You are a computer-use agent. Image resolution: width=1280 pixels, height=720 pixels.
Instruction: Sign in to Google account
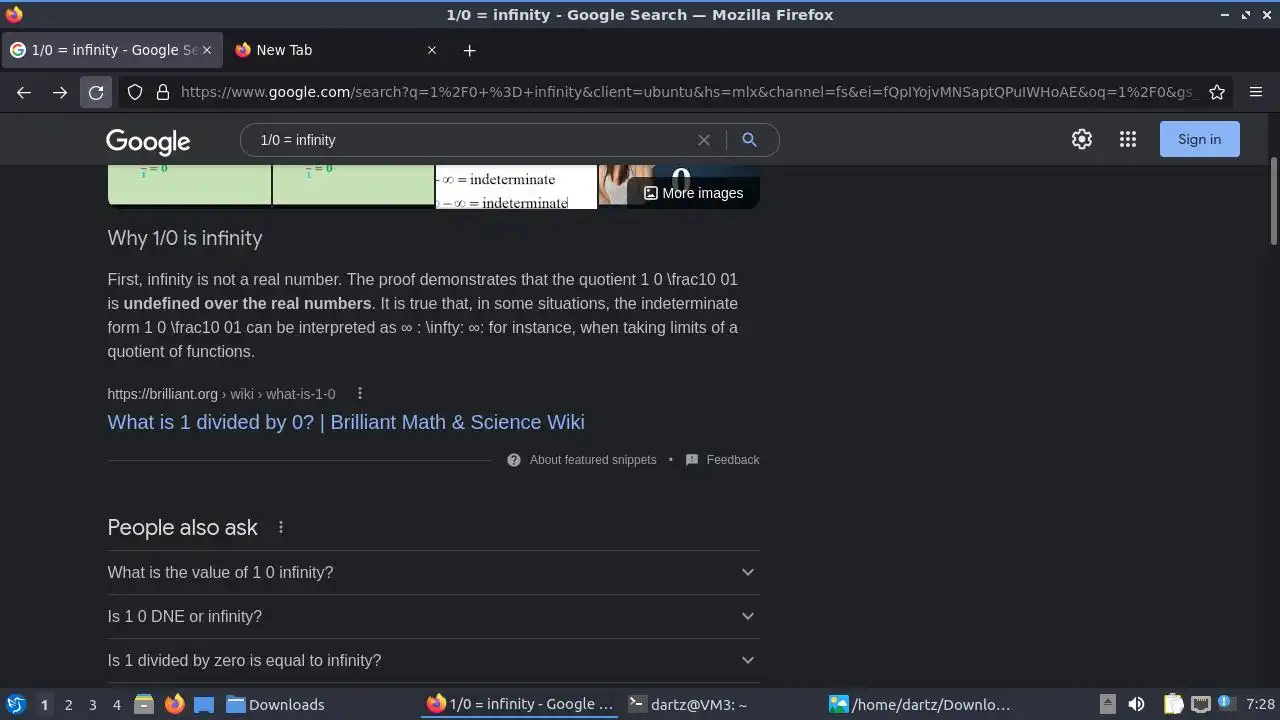(1199, 139)
